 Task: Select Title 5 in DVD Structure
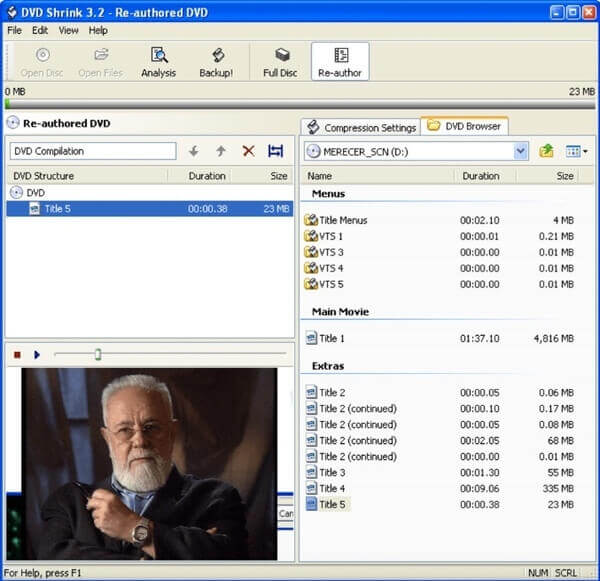click(x=150, y=209)
